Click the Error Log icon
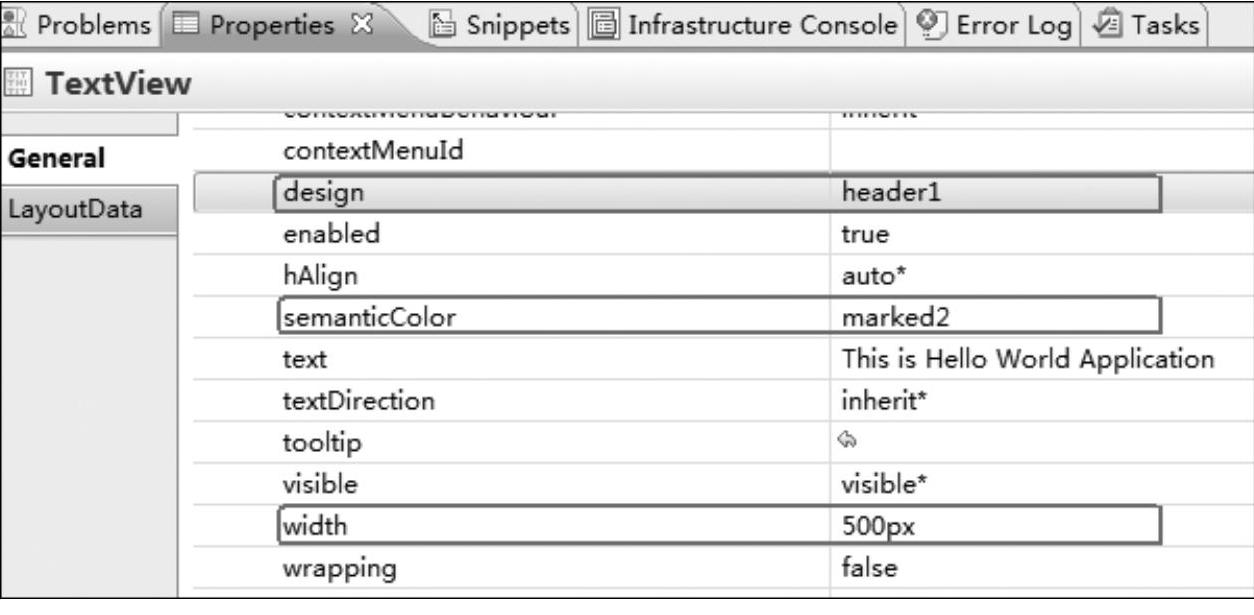This screenshot has height=615, width=1254. (931, 24)
